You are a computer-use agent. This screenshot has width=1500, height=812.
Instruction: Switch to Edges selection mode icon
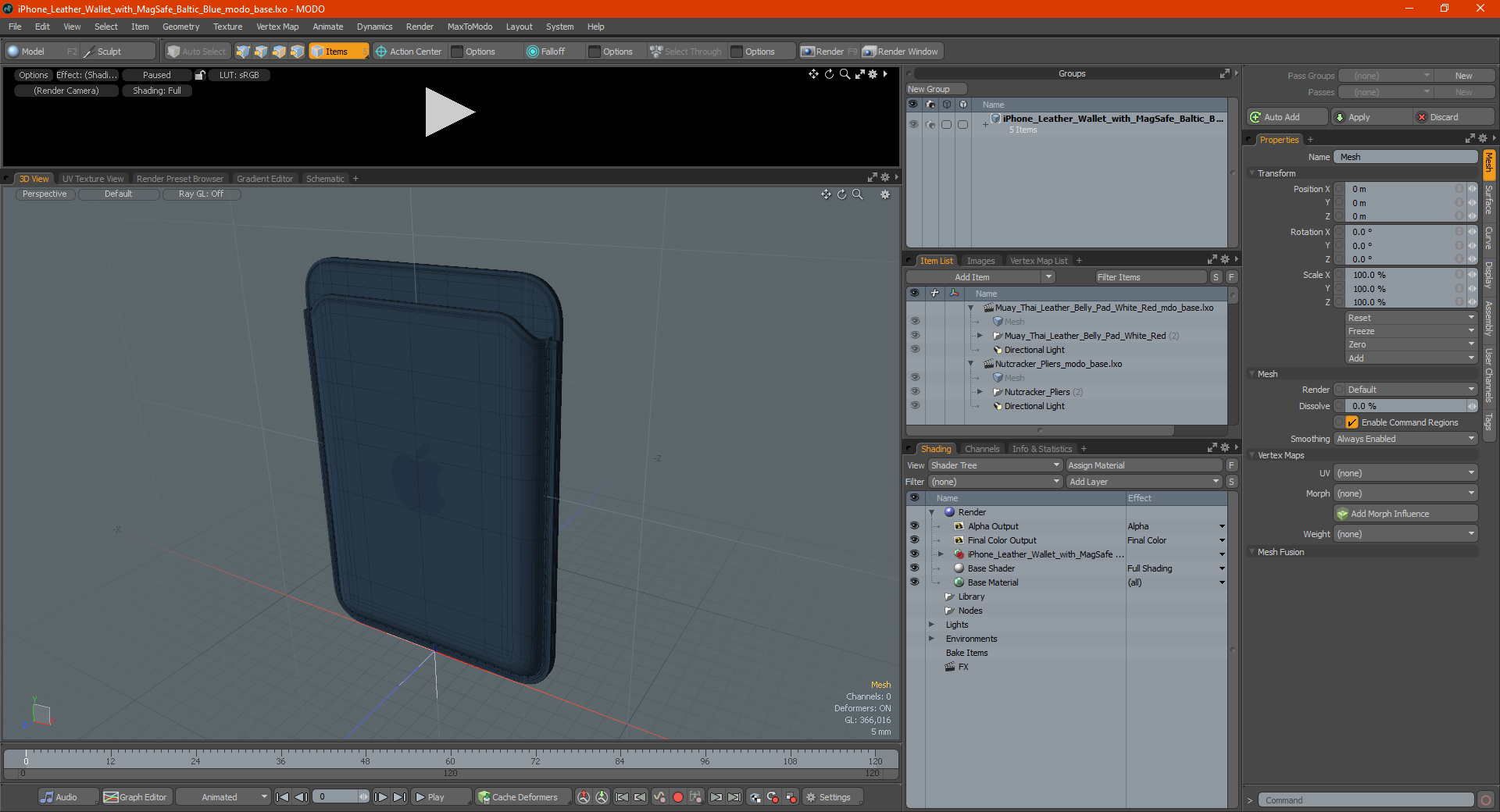click(261, 52)
